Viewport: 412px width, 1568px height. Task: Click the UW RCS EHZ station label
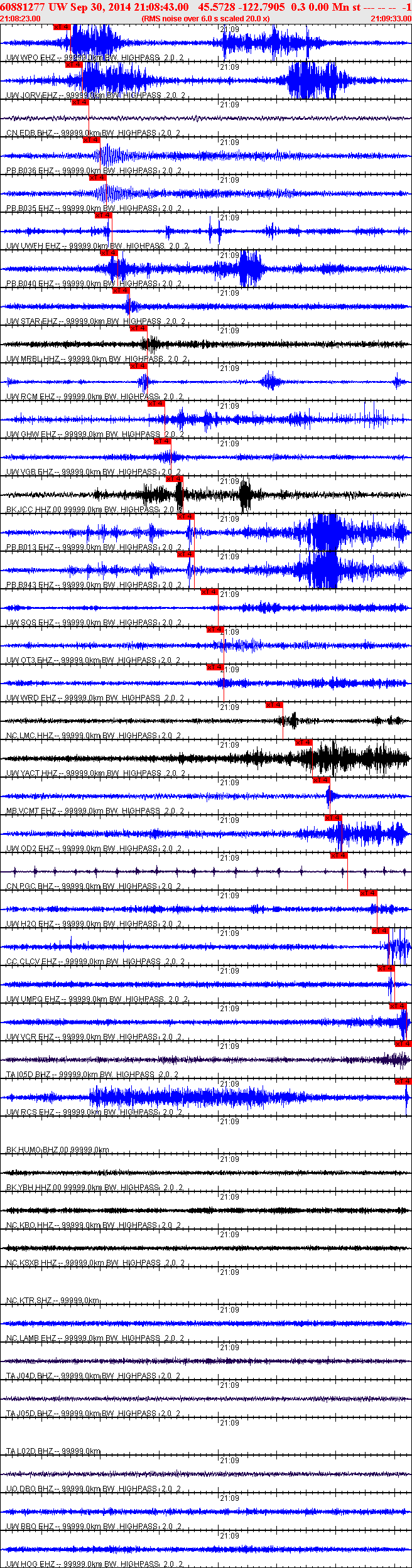pyautogui.click(x=95, y=1112)
